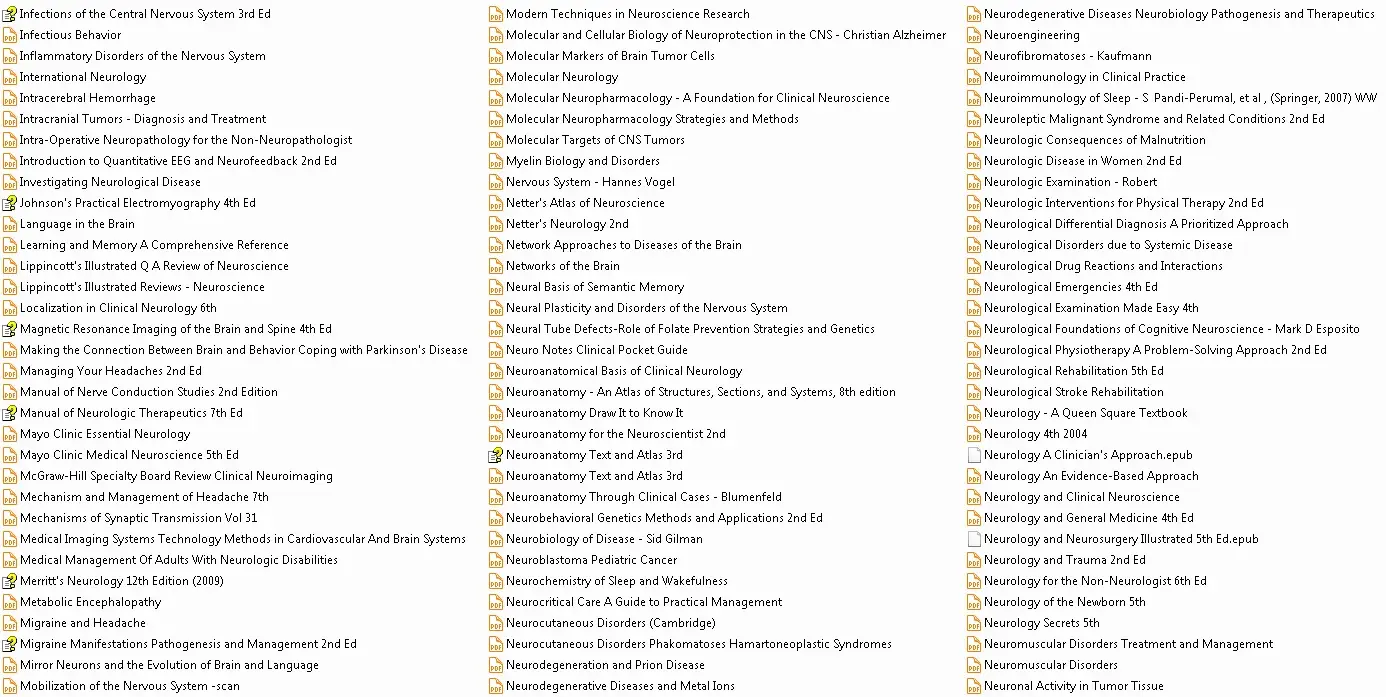Select Neurocutaneous Disorders (Cambridge)

(610, 623)
